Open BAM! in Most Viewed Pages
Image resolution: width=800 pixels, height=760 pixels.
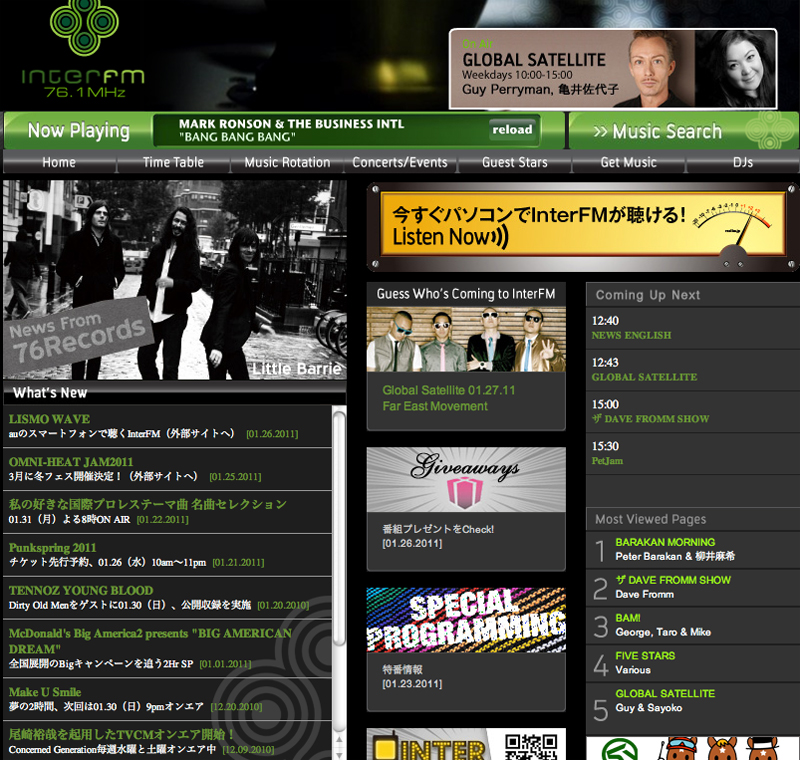tap(628, 618)
